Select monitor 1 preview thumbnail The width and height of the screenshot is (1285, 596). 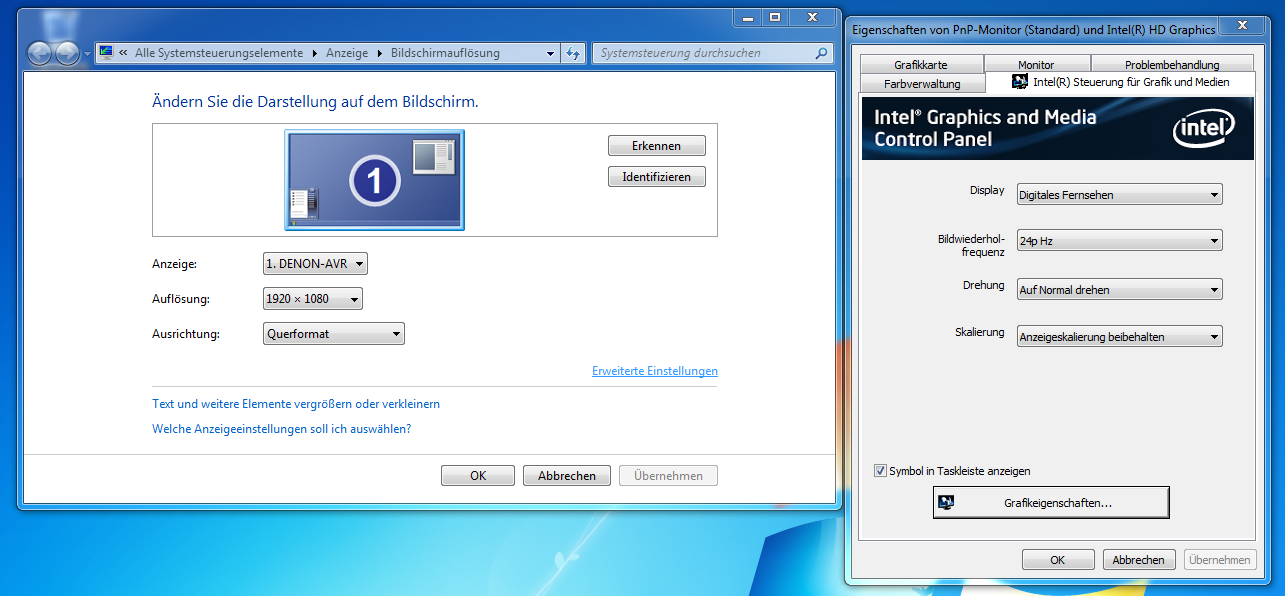click(x=374, y=180)
